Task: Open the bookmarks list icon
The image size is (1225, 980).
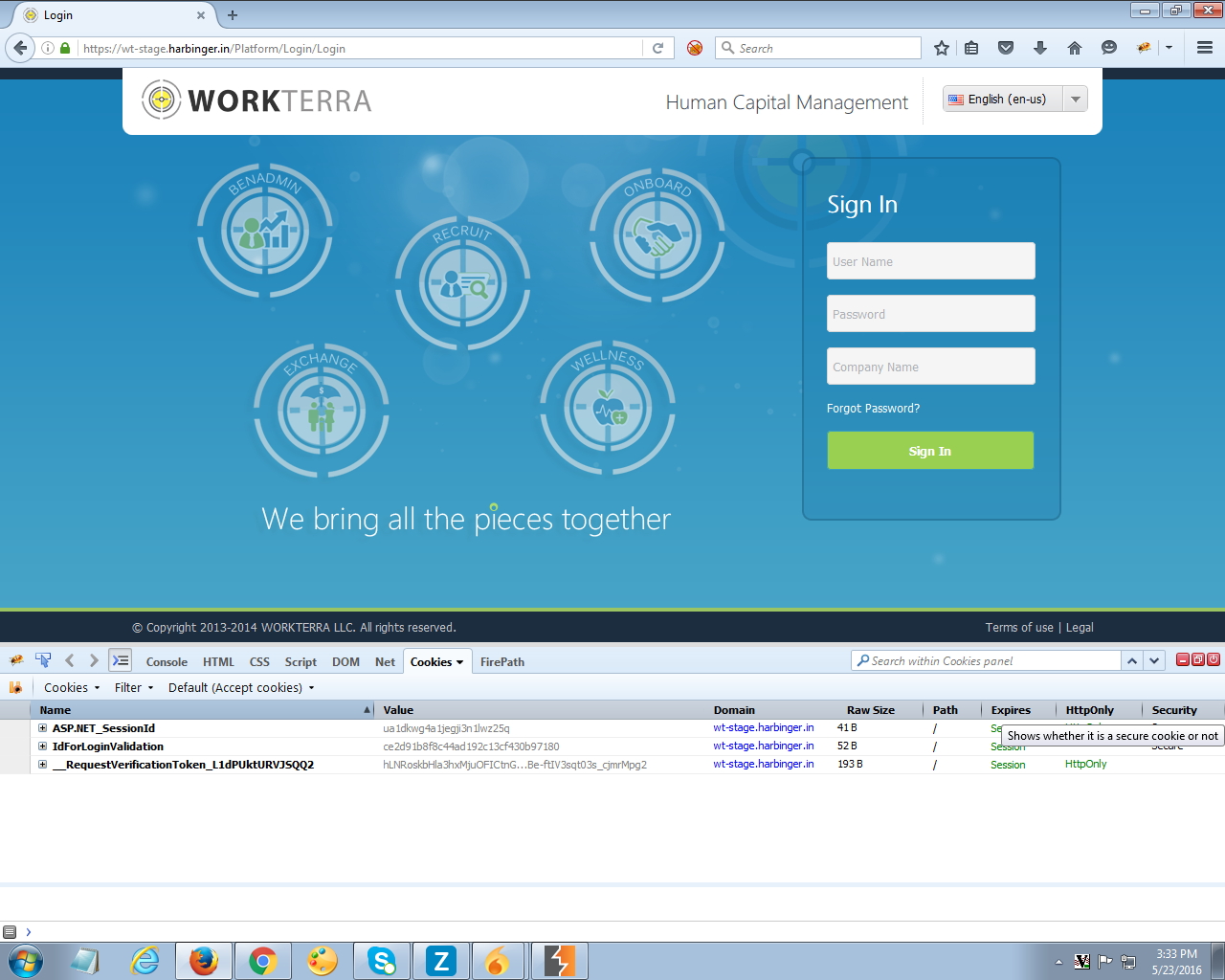Action: pyautogui.click(x=971, y=48)
